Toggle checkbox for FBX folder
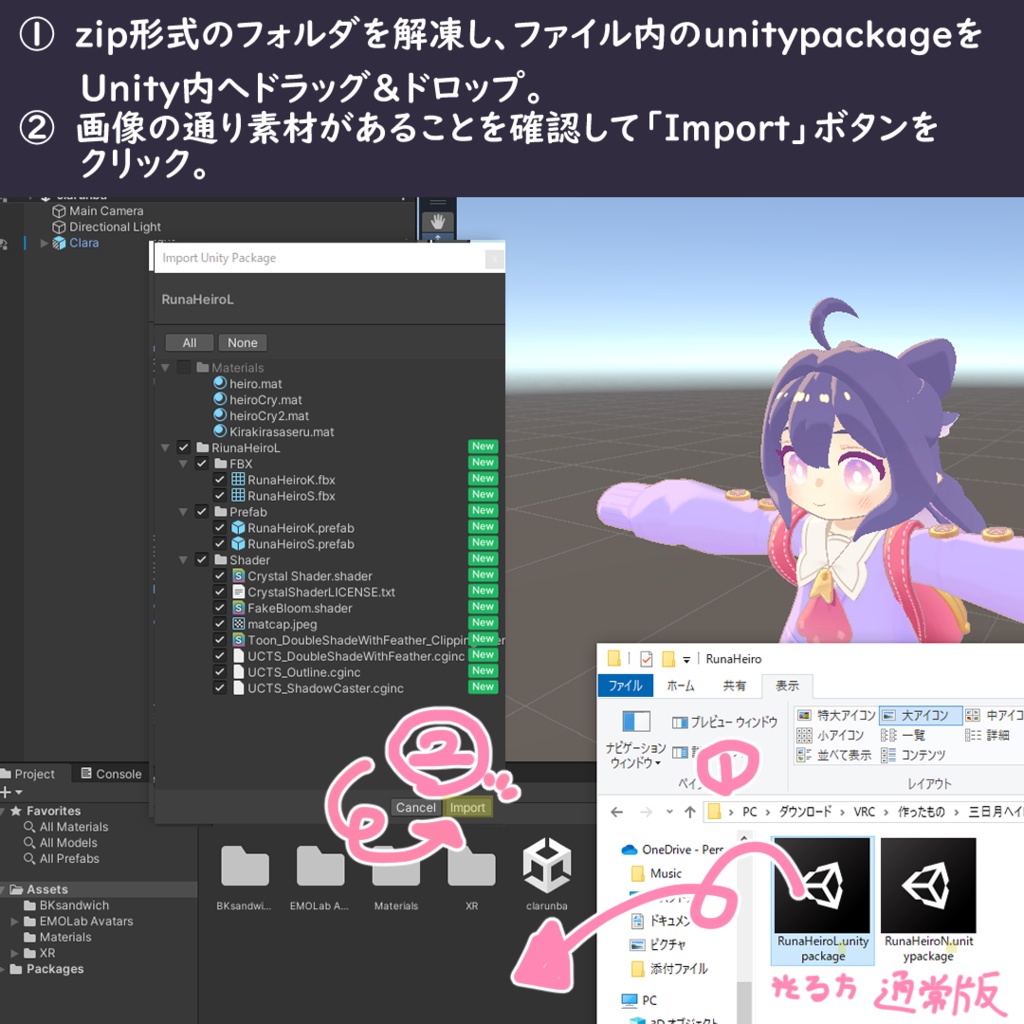Image resolution: width=1024 pixels, height=1024 pixels. [x=202, y=464]
